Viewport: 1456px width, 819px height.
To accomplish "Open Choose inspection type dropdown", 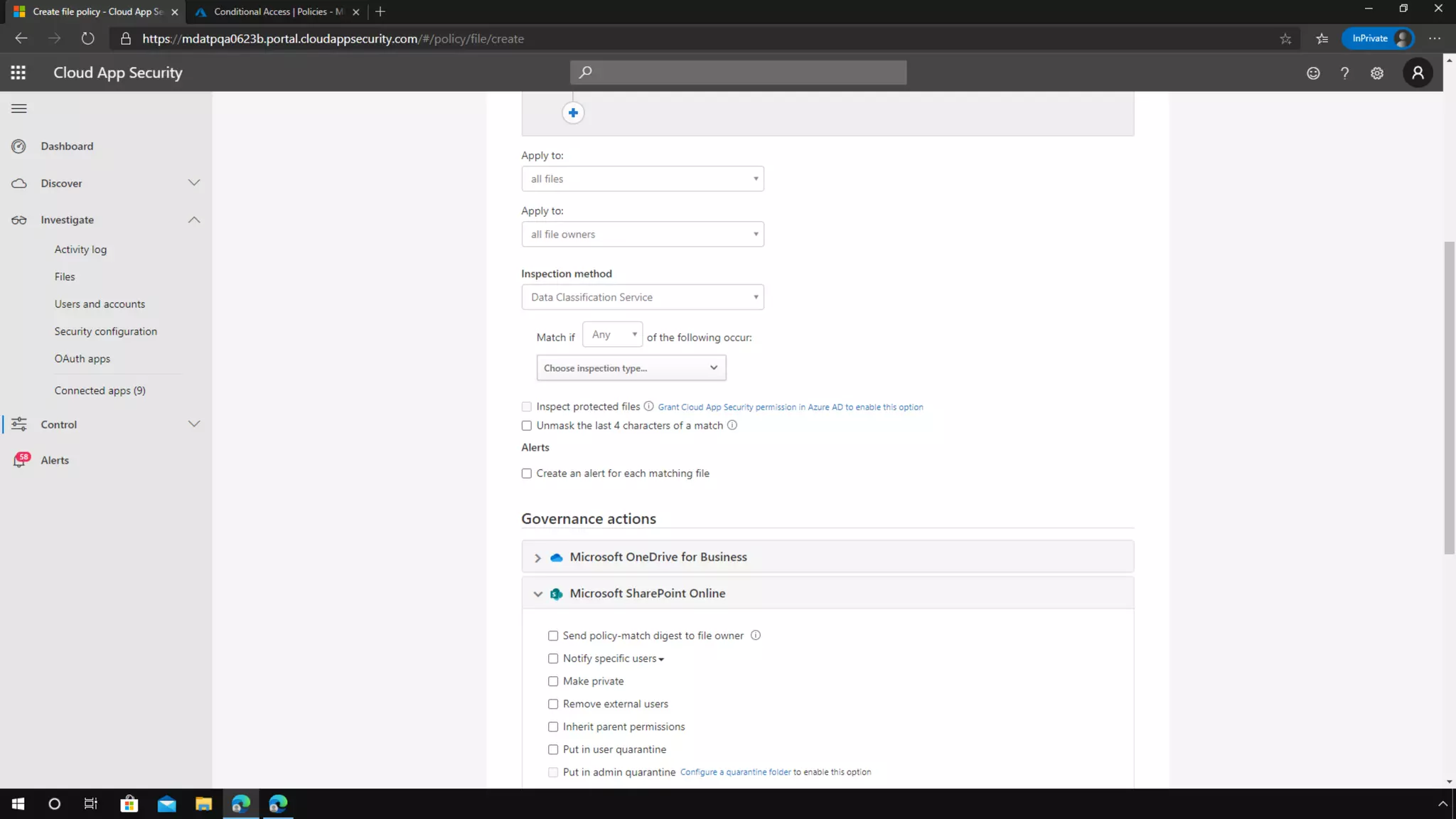I will [x=631, y=368].
